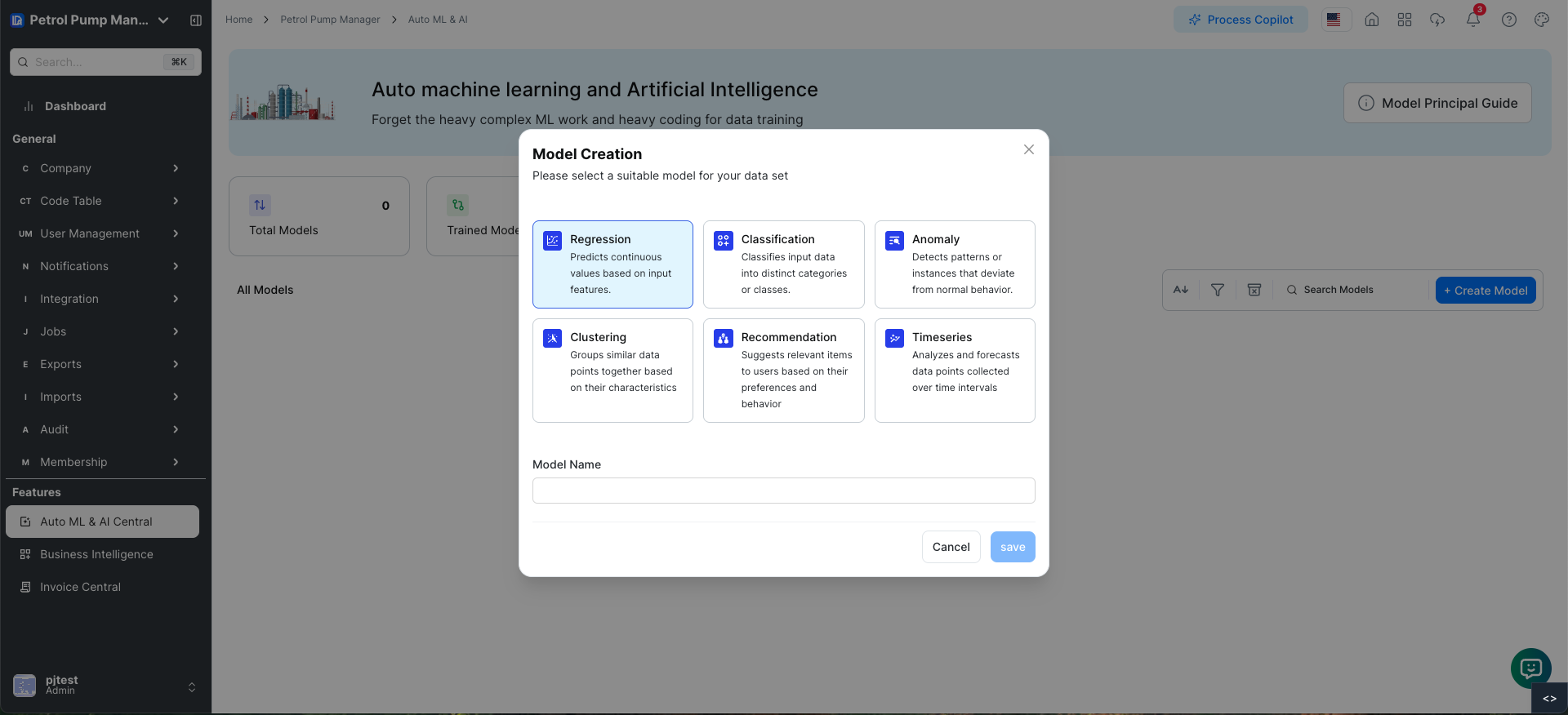Open the chat support bubble icon
Image resolution: width=1568 pixels, height=715 pixels.
click(1531, 668)
